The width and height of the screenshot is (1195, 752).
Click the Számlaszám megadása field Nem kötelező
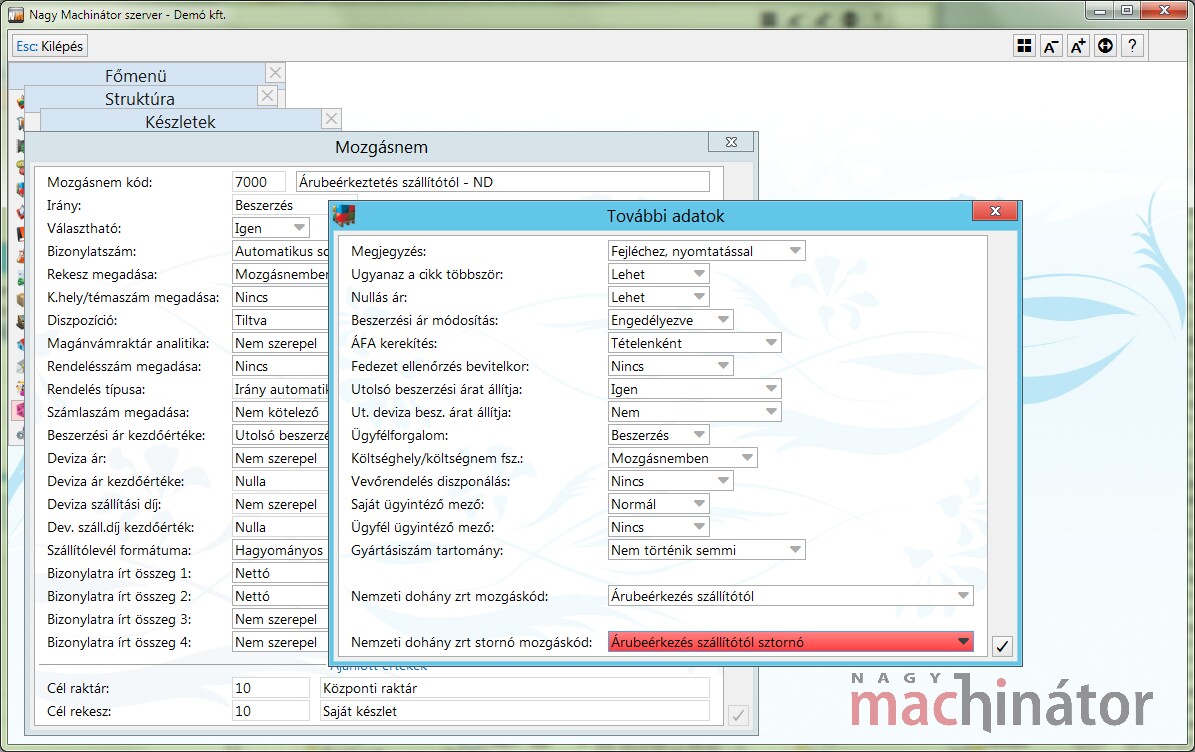coord(280,412)
